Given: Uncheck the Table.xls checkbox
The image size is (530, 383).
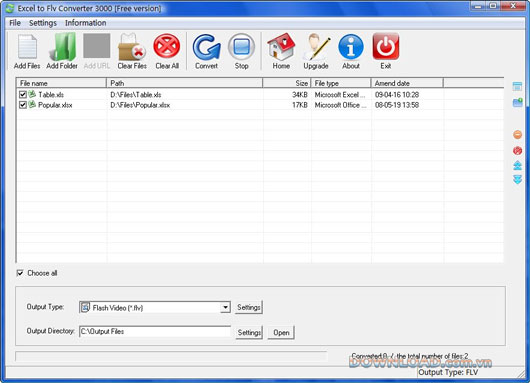Looking at the screenshot, I should click(23, 95).
